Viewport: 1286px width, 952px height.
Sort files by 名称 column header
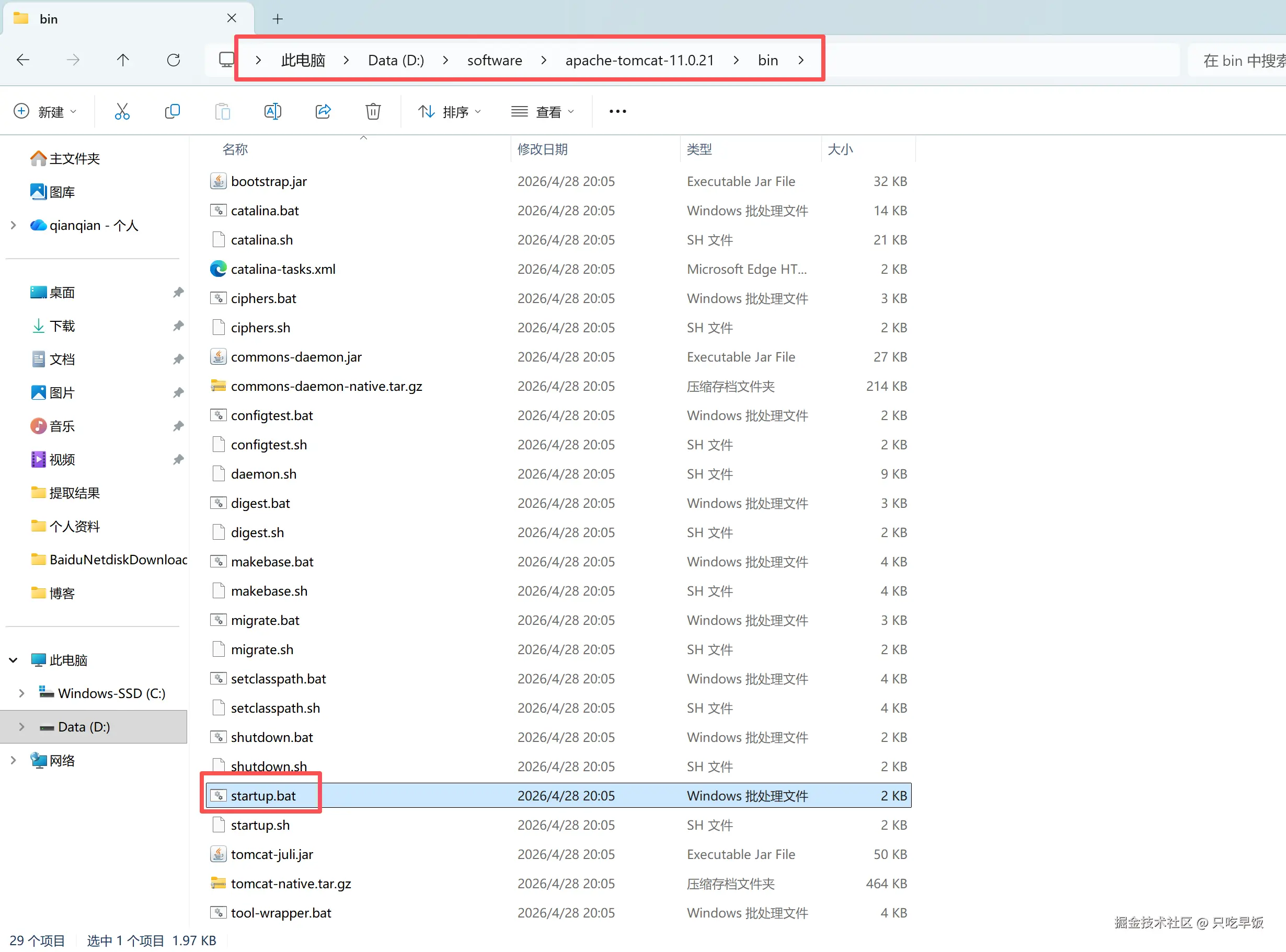235,150
